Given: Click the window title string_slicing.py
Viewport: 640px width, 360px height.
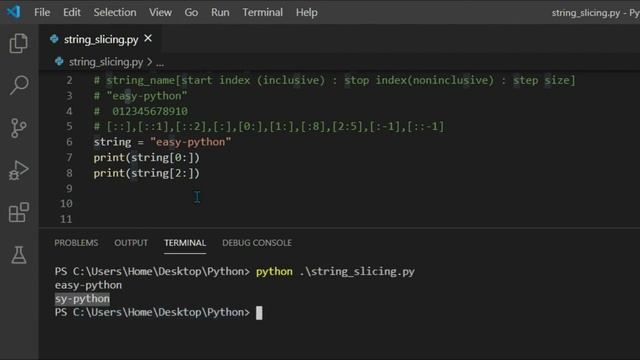Looking at the screenshot, I should 586,13.
